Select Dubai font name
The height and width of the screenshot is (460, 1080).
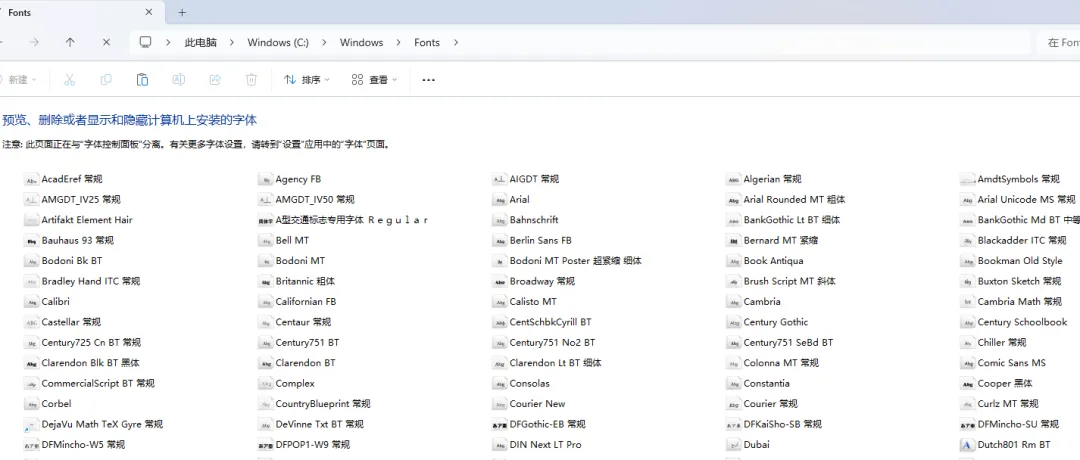tap(756, 445)
